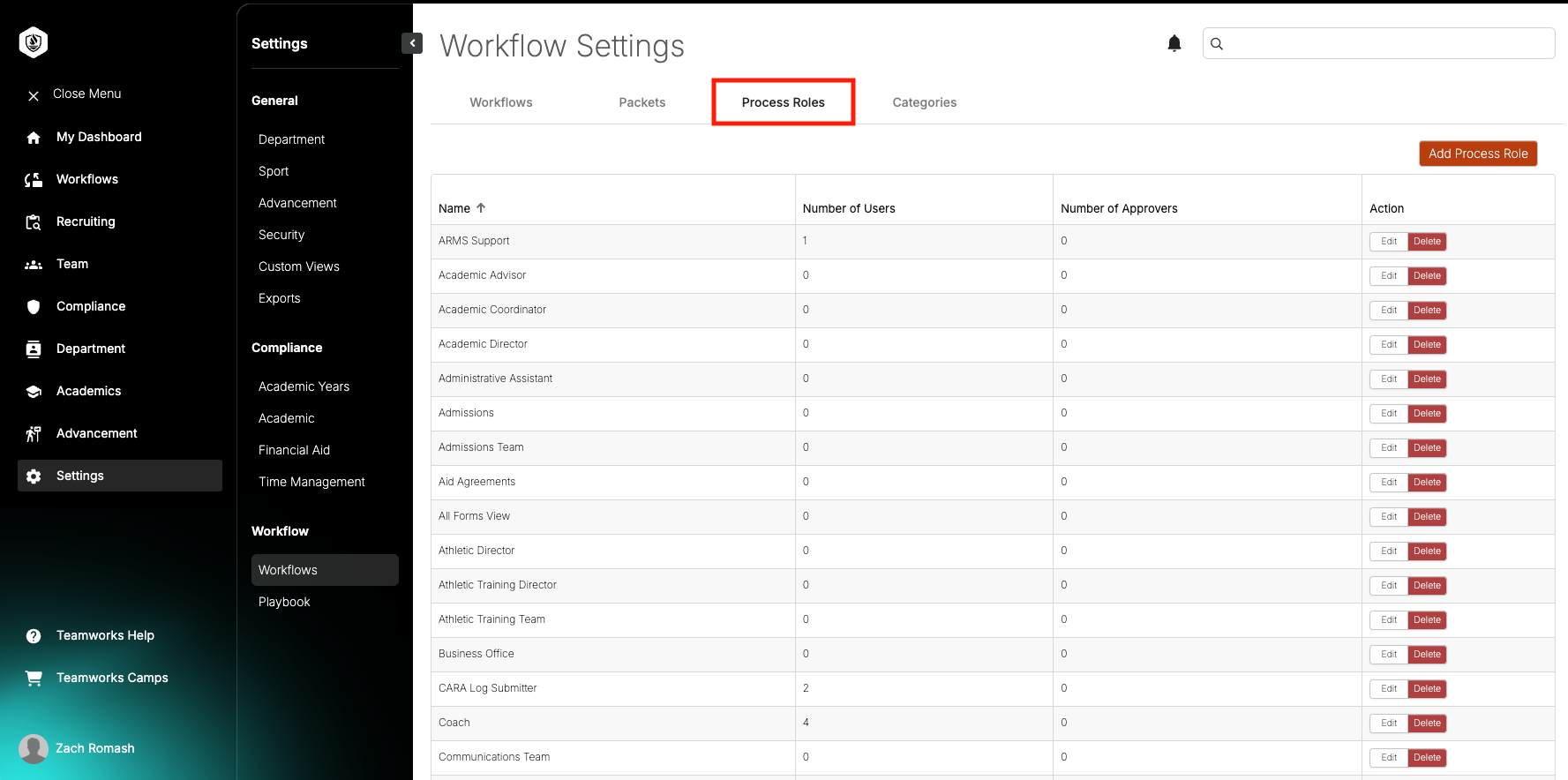Click the Teamworks shield logo
Viewport: 1568px width, 780px height.
[x=34, y=42]
